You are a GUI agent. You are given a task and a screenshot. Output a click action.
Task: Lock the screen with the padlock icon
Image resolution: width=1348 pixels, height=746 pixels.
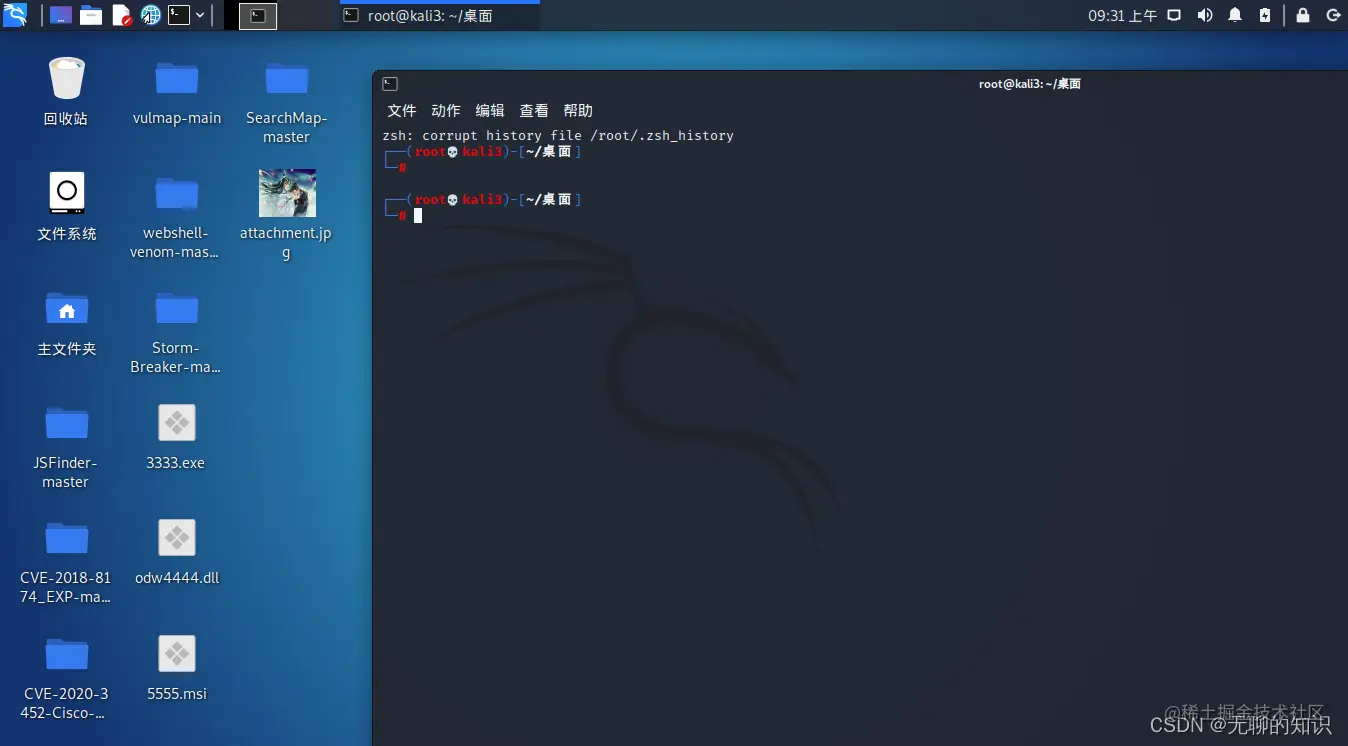click(x=1303, y=15)
